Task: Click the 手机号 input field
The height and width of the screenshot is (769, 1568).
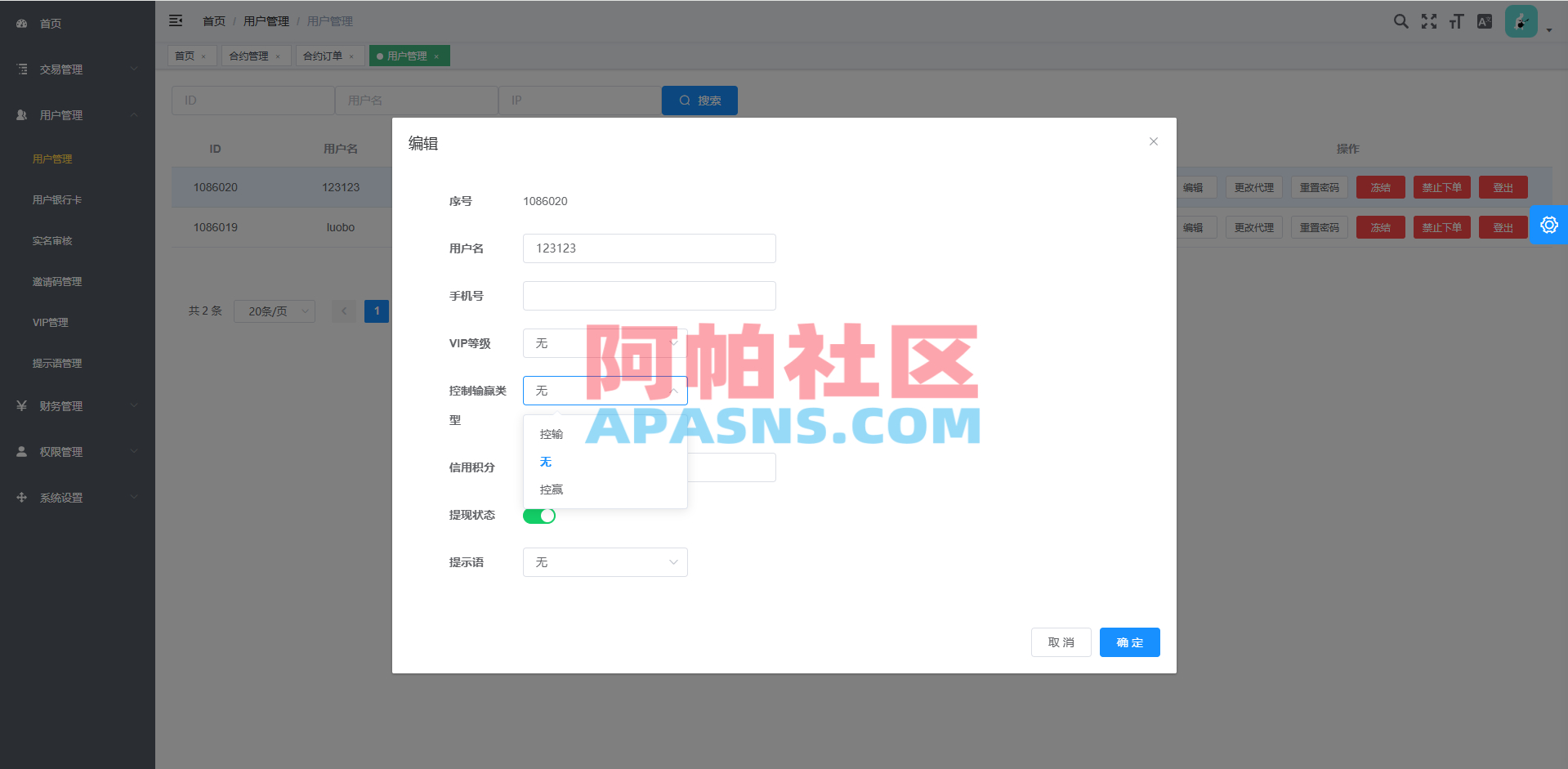Action: click(x=649, y=295)
